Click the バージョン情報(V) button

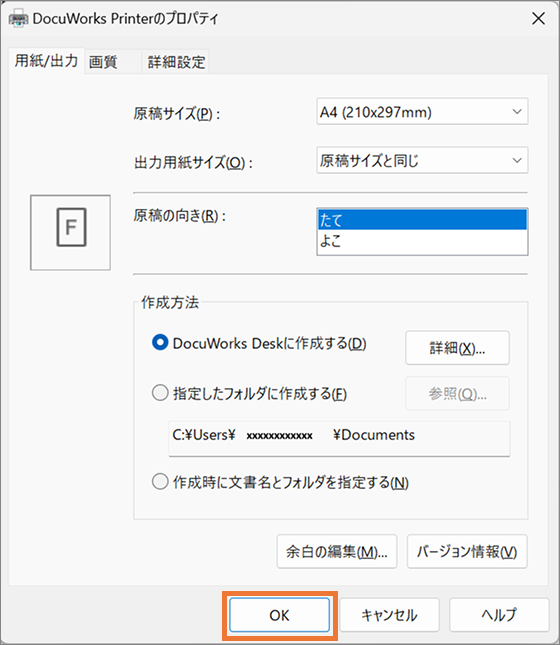(467, 552)
